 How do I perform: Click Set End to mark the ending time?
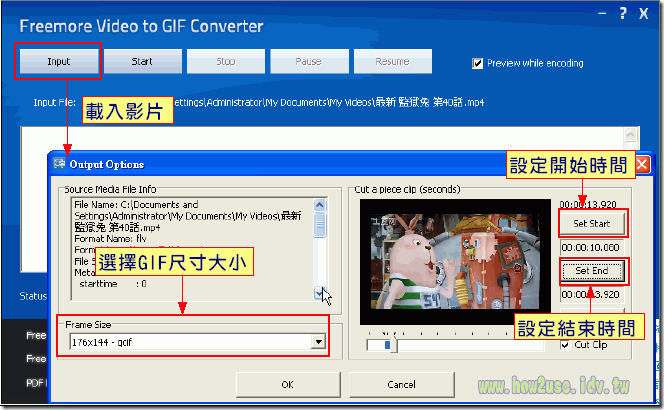592,271
